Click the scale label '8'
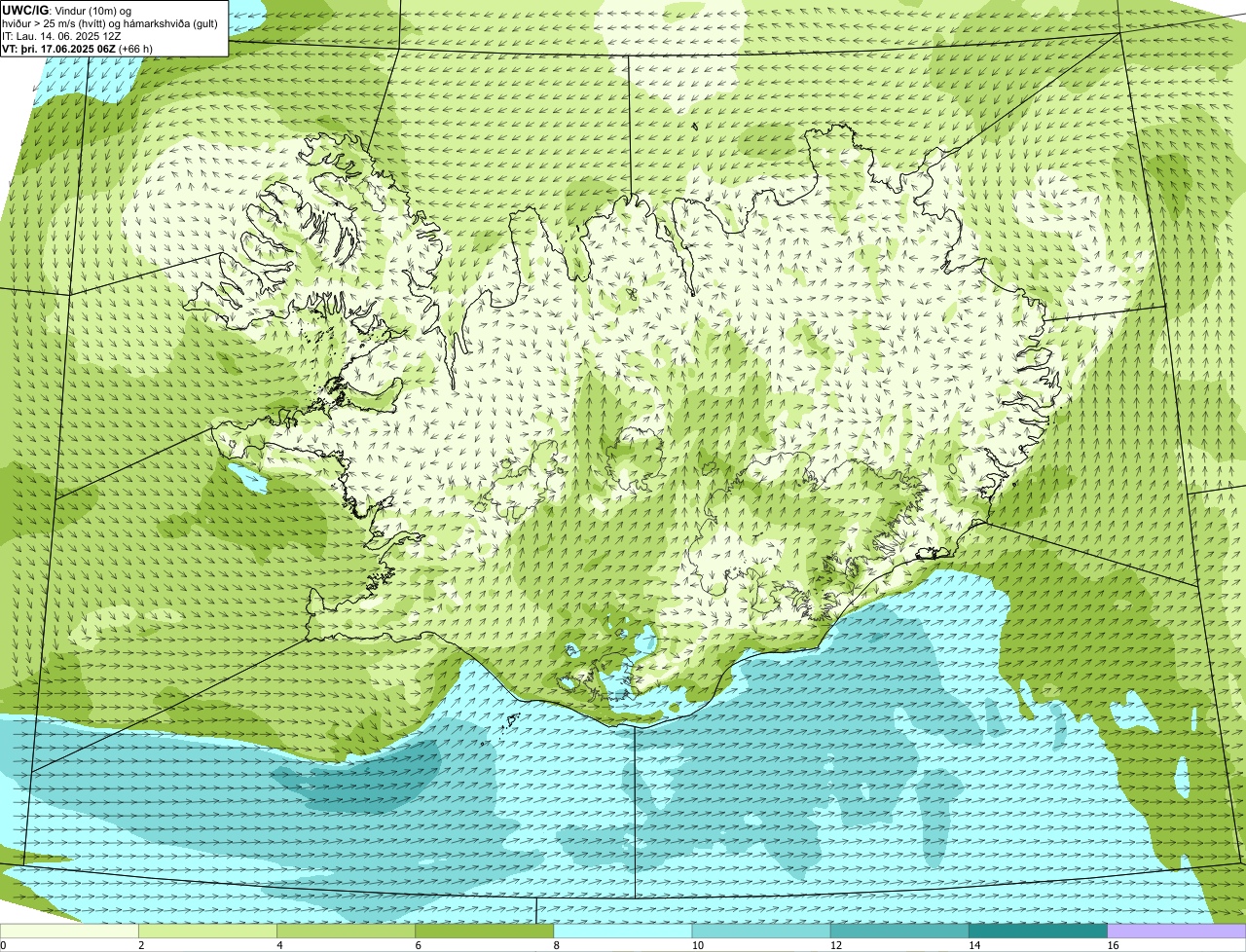 point(557,945)
